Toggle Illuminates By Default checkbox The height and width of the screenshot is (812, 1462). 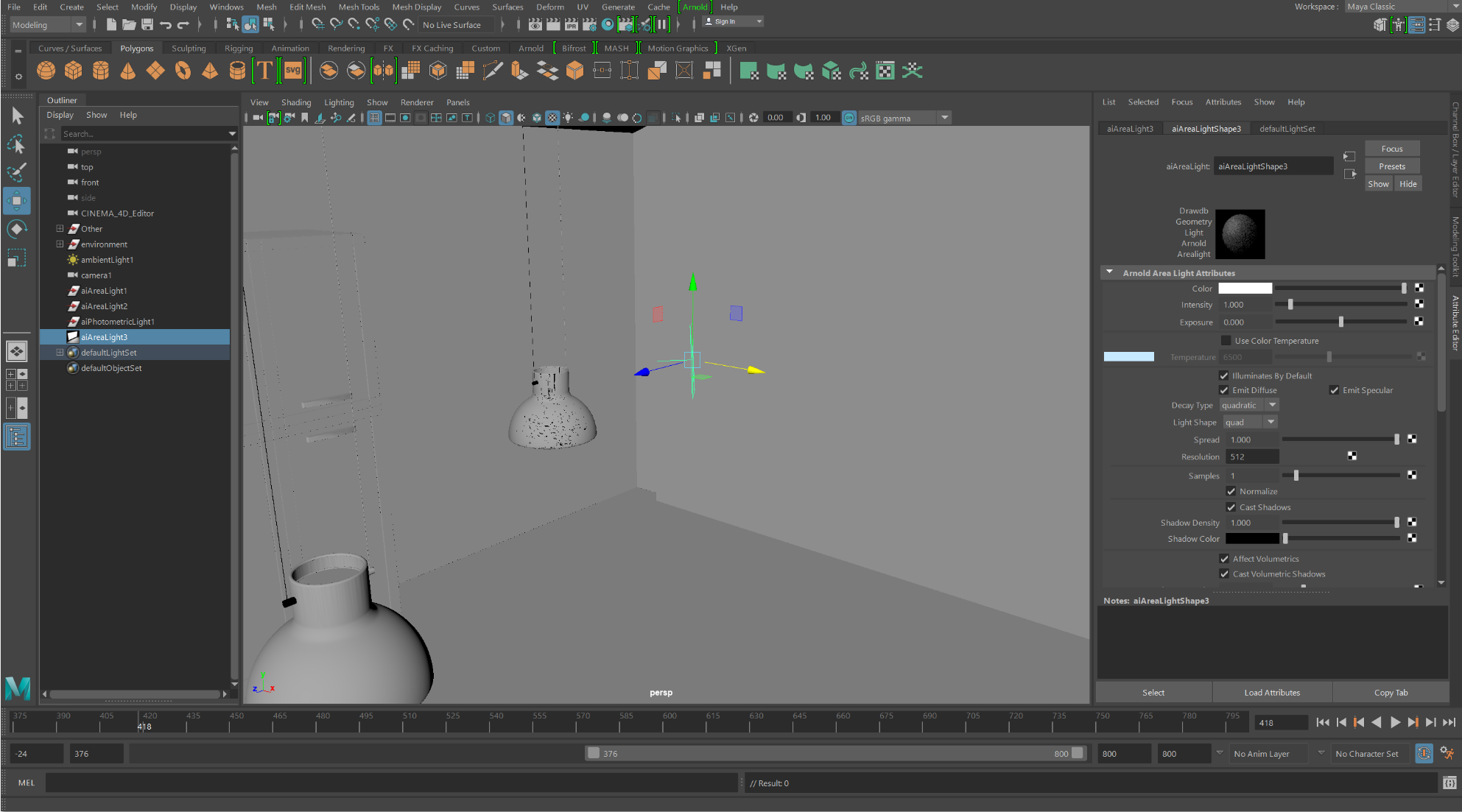coord(1224,375)
